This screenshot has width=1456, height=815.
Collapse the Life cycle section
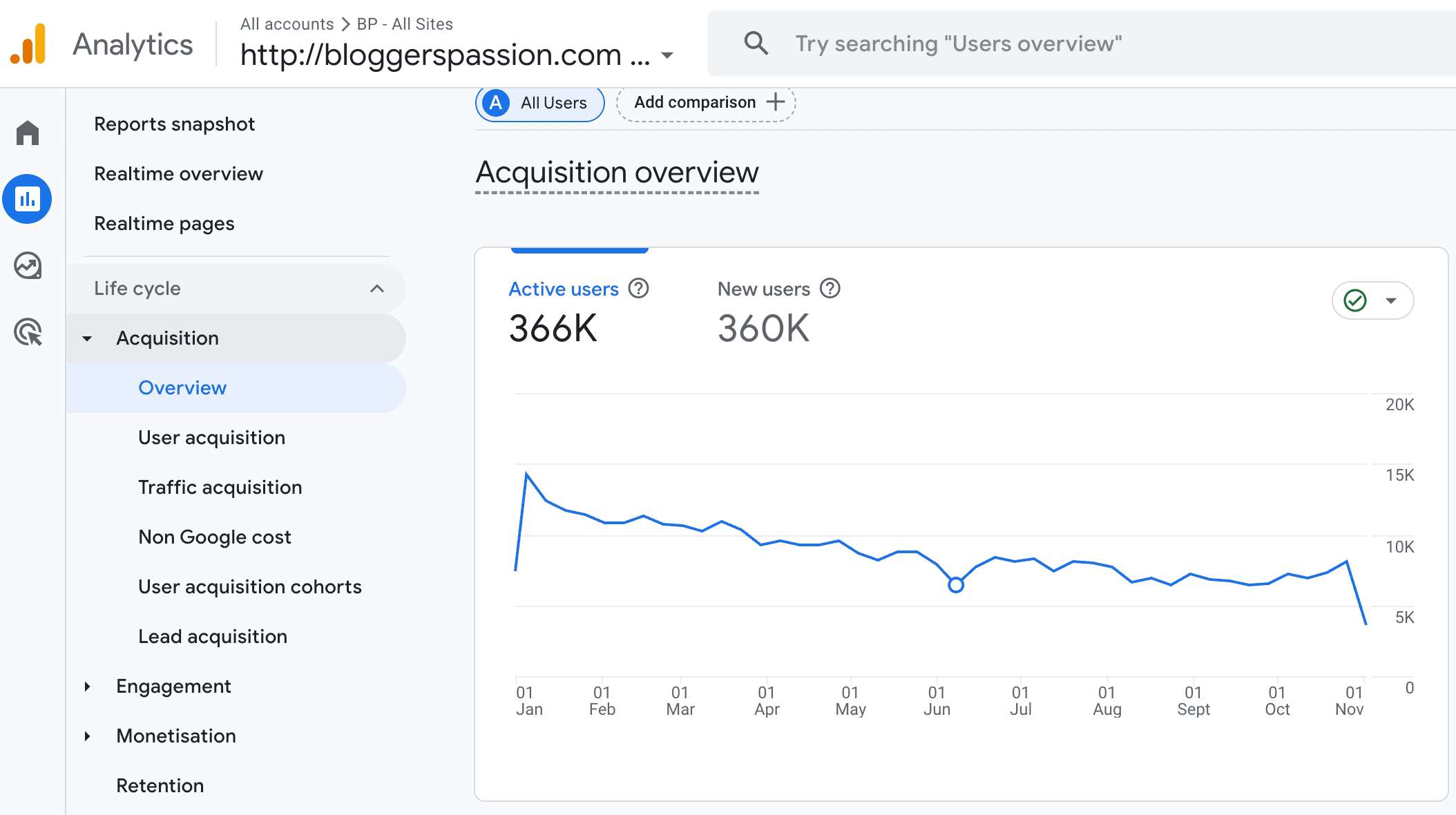[x=377, y=289]
